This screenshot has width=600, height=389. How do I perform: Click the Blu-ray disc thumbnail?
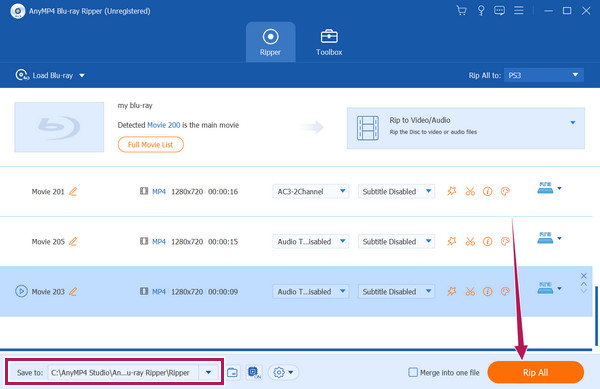(x=59, y=127)
